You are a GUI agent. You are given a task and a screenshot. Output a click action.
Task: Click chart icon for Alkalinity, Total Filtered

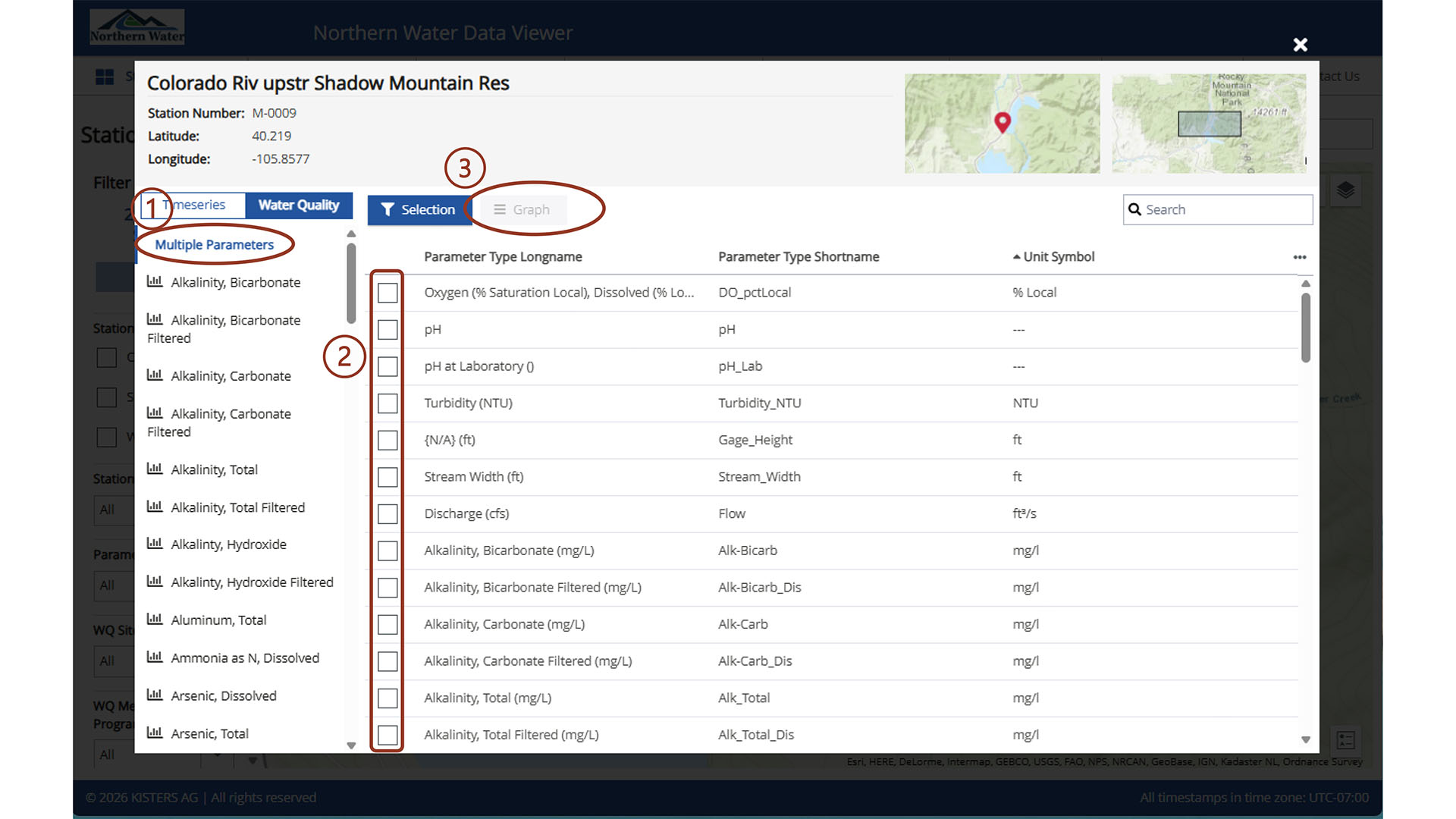tap(155, 507)
